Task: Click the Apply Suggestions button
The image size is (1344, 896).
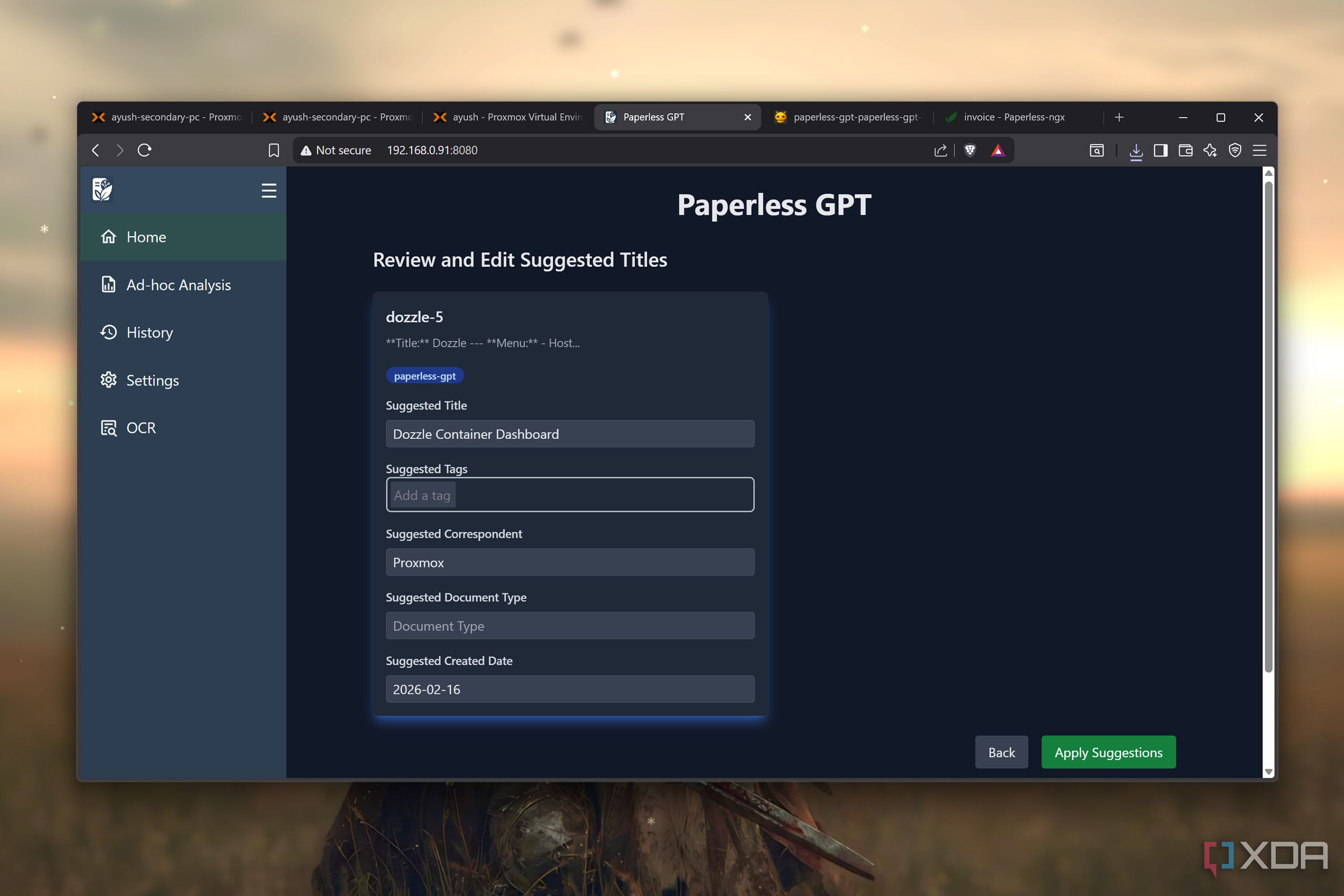Action: [x=1108, y=752]
